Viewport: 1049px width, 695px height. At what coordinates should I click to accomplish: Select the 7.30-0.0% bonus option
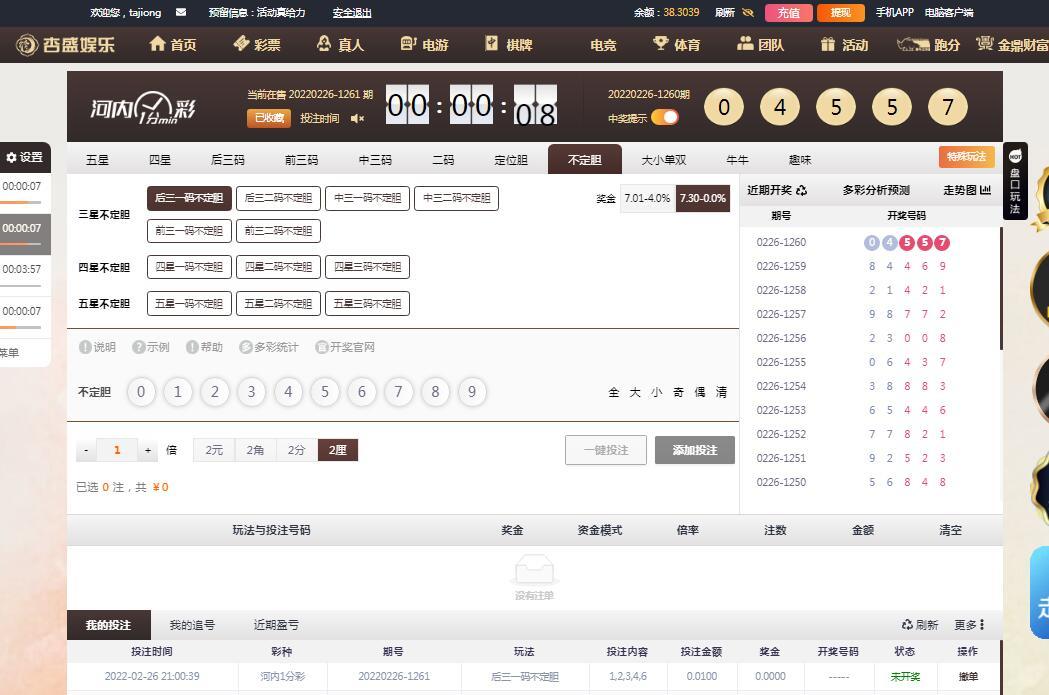point(702,199)
